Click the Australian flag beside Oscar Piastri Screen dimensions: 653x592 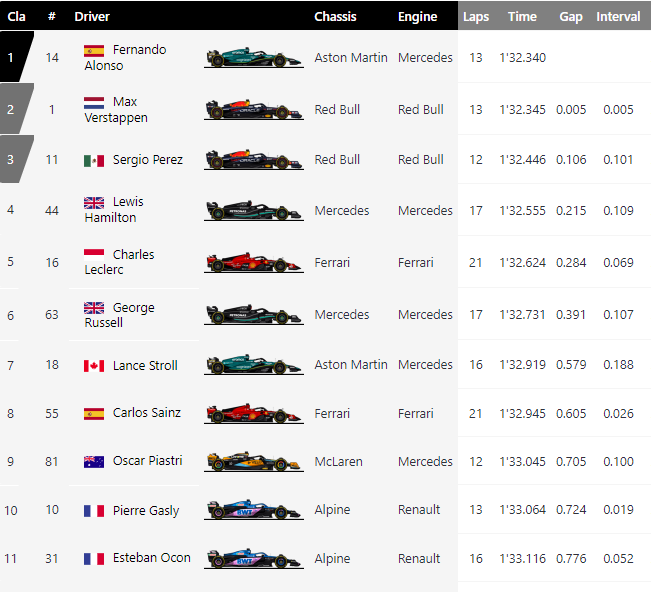[x=94, y=462]
